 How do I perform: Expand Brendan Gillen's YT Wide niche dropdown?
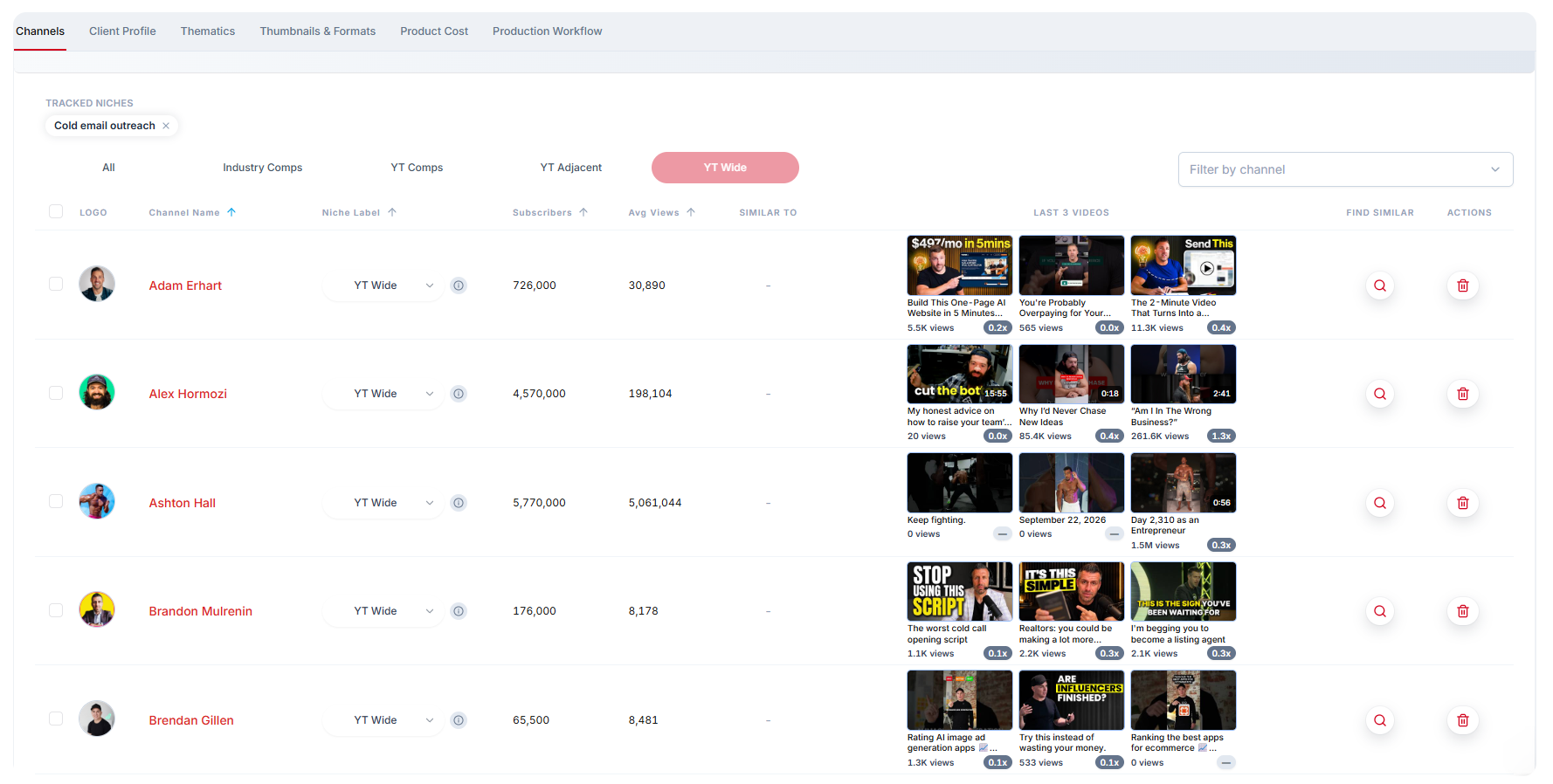point(383,720)
